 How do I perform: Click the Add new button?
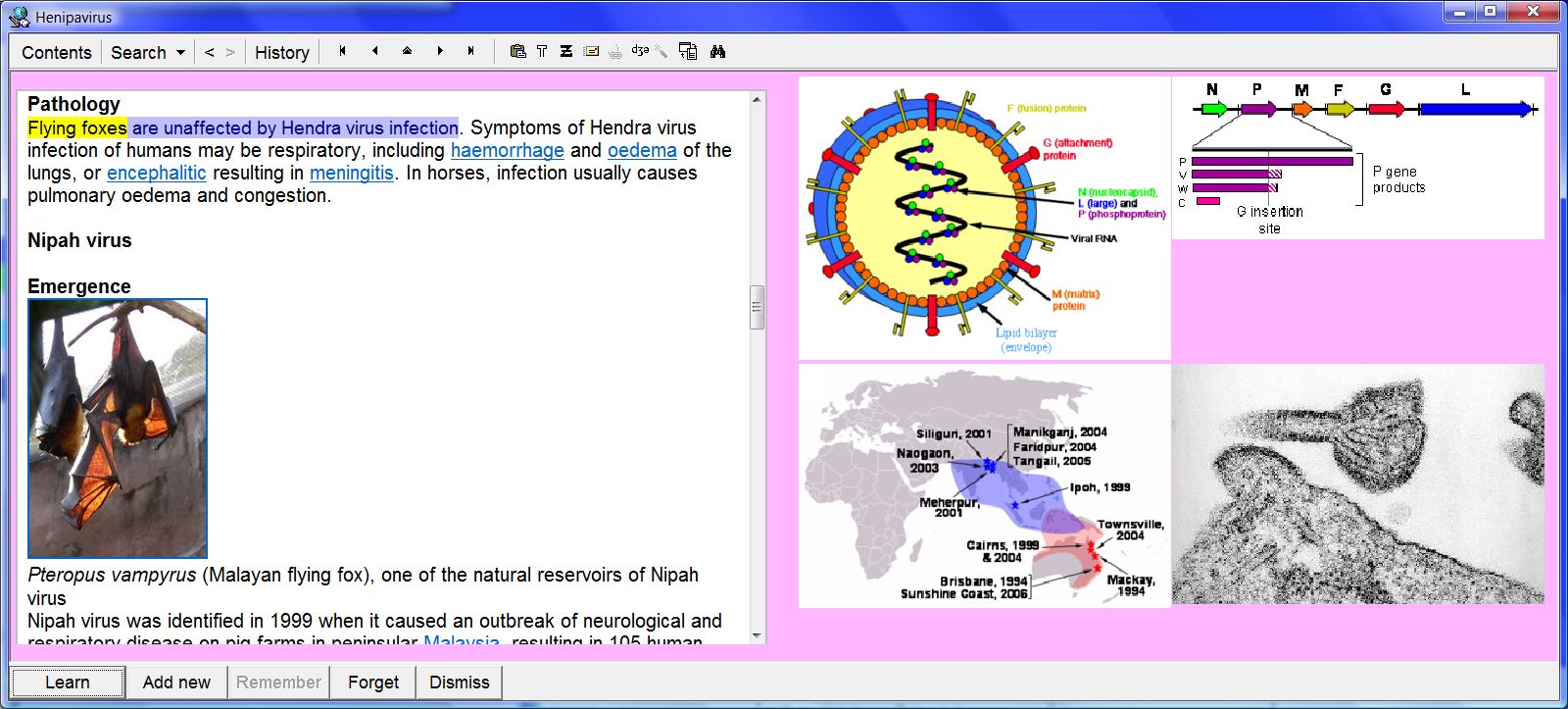pyautogui.click(x=176, y=683)
